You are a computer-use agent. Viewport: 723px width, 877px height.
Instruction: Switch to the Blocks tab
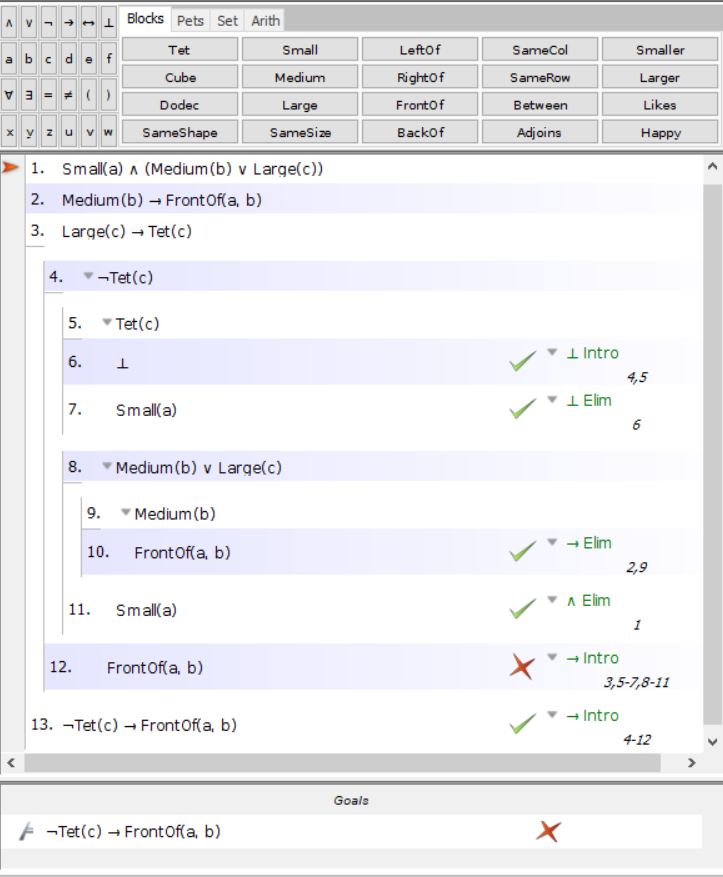145,20
